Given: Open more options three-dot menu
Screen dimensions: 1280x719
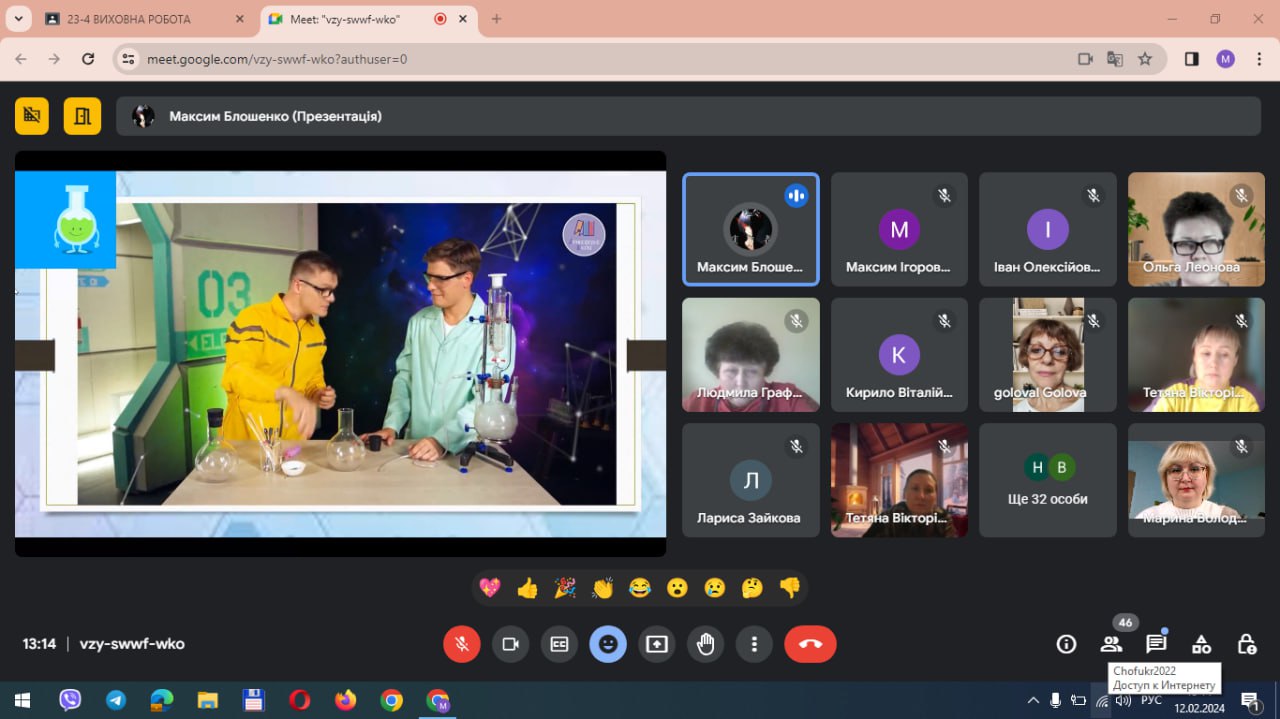Looking at the screenshot, I should pyautogui.click(x=755, y=644).
